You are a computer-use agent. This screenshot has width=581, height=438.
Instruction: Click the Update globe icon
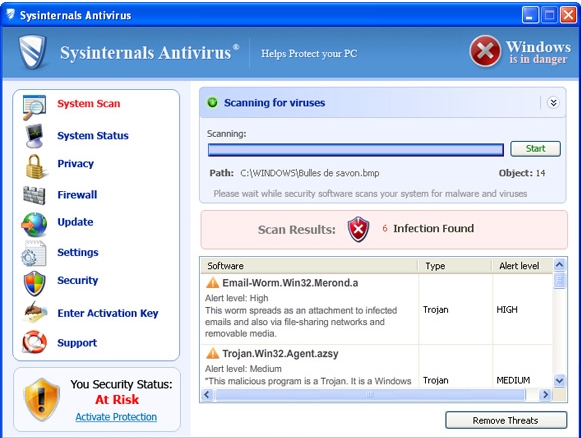[34, 224]
